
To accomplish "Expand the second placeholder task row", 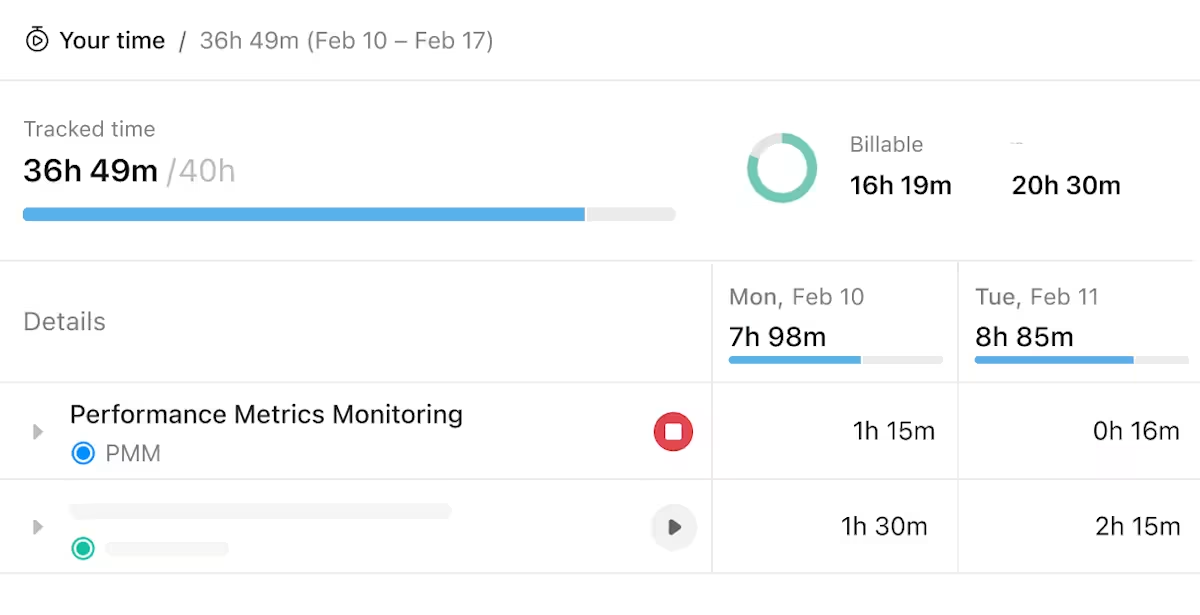I will [x=38, y=527].
